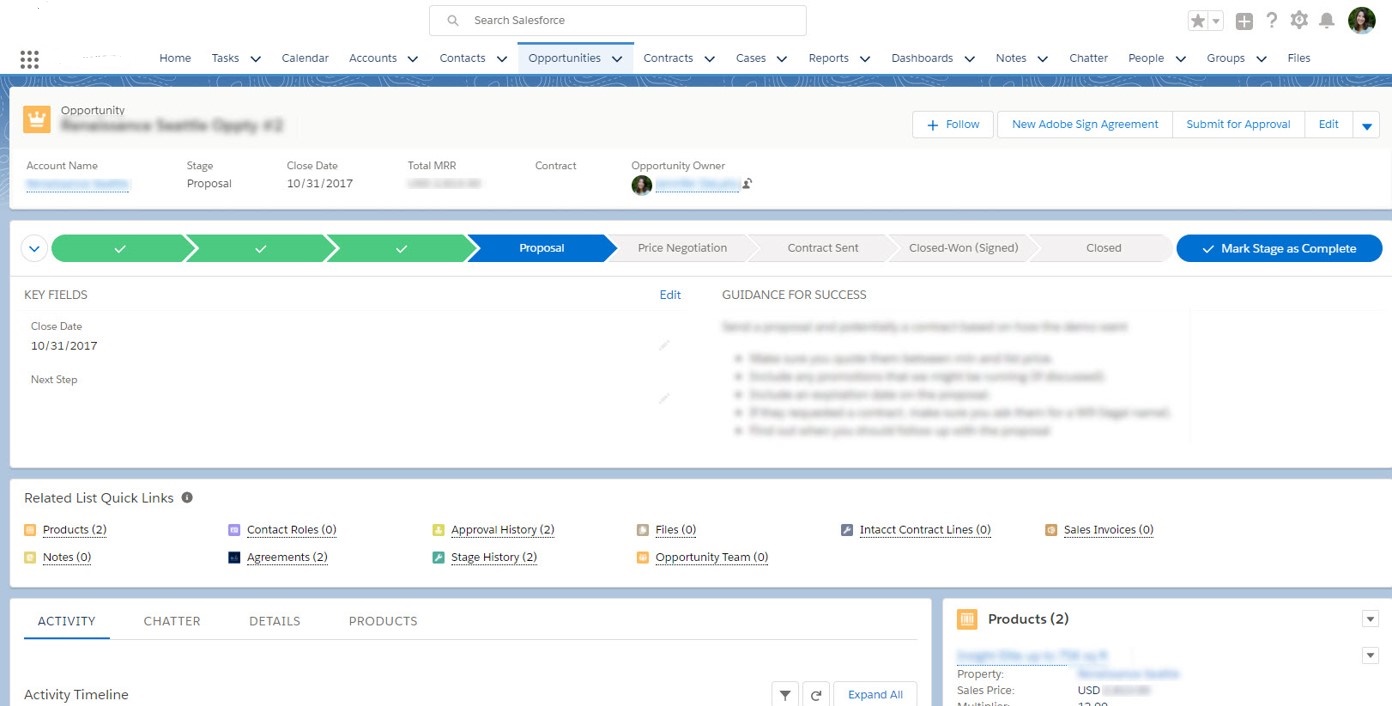Open the Contracts tab dropdown arrow
Image resolution: width=1392 pixels, height=706 pixels.
tap(710, 59)
